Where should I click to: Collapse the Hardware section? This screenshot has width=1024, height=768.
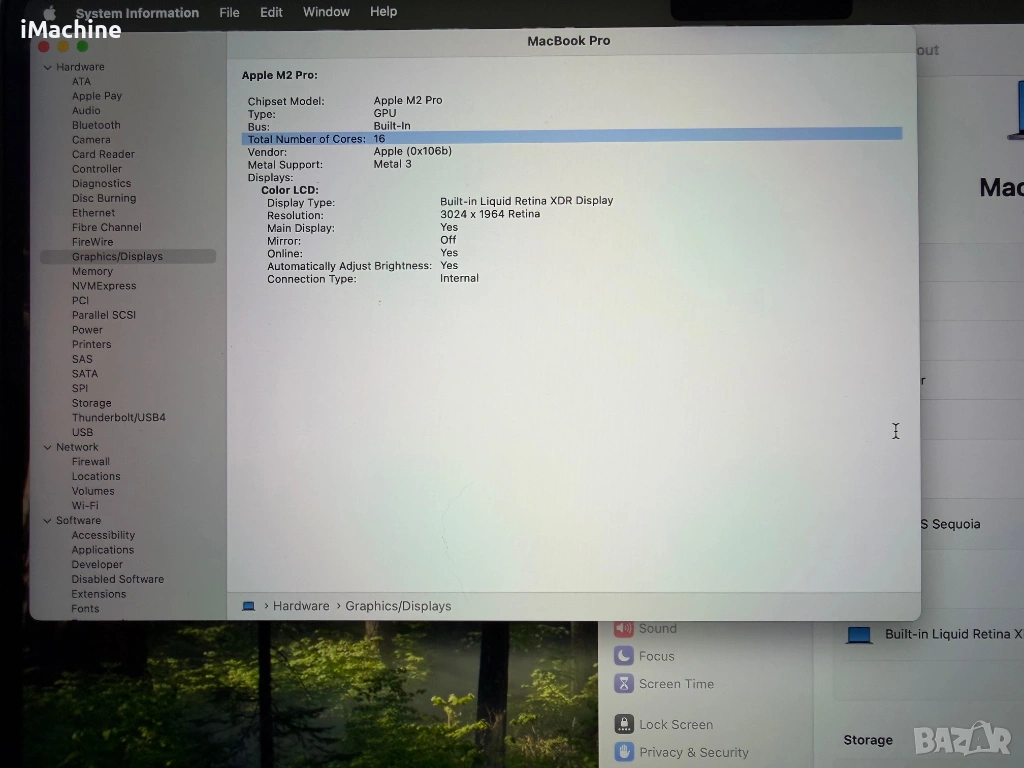tap(47, 67)
